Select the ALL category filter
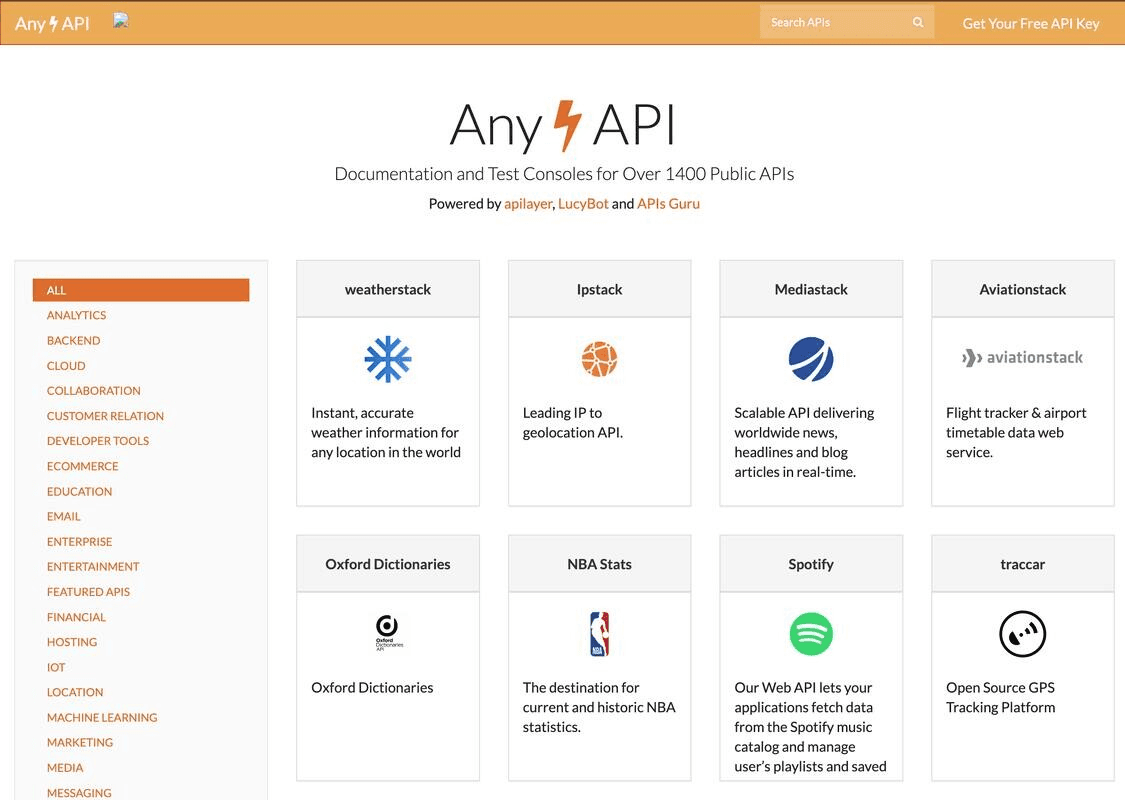Image resolution: width=1125 pixels, height=800 pixels. click(x=141, y=290)
